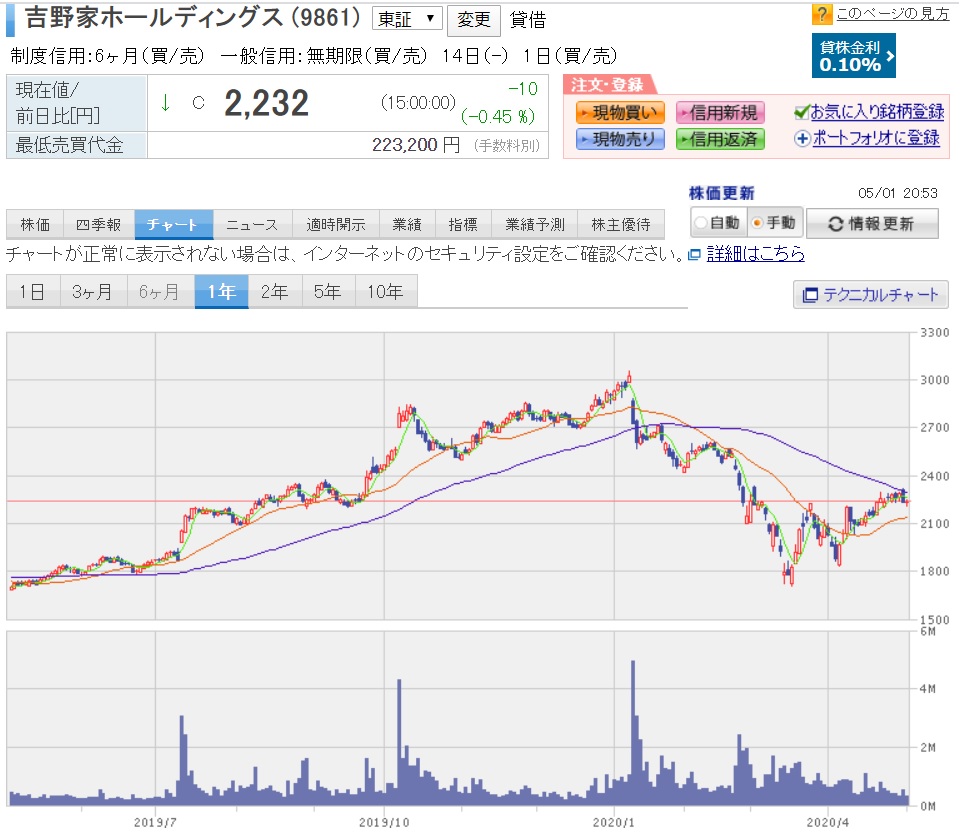Select the 自動 price update radio
The width and height of the screenshot is (962, 832).
[701, 223]
